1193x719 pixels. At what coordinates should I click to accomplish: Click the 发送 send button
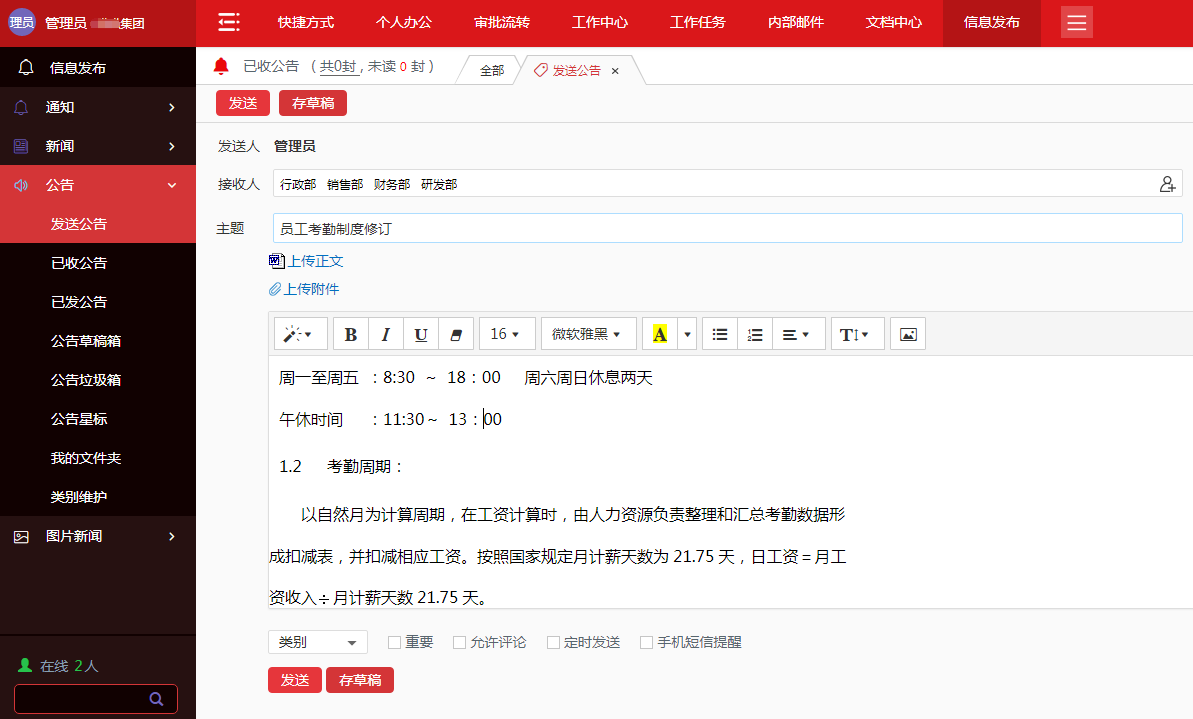[243, 102]
